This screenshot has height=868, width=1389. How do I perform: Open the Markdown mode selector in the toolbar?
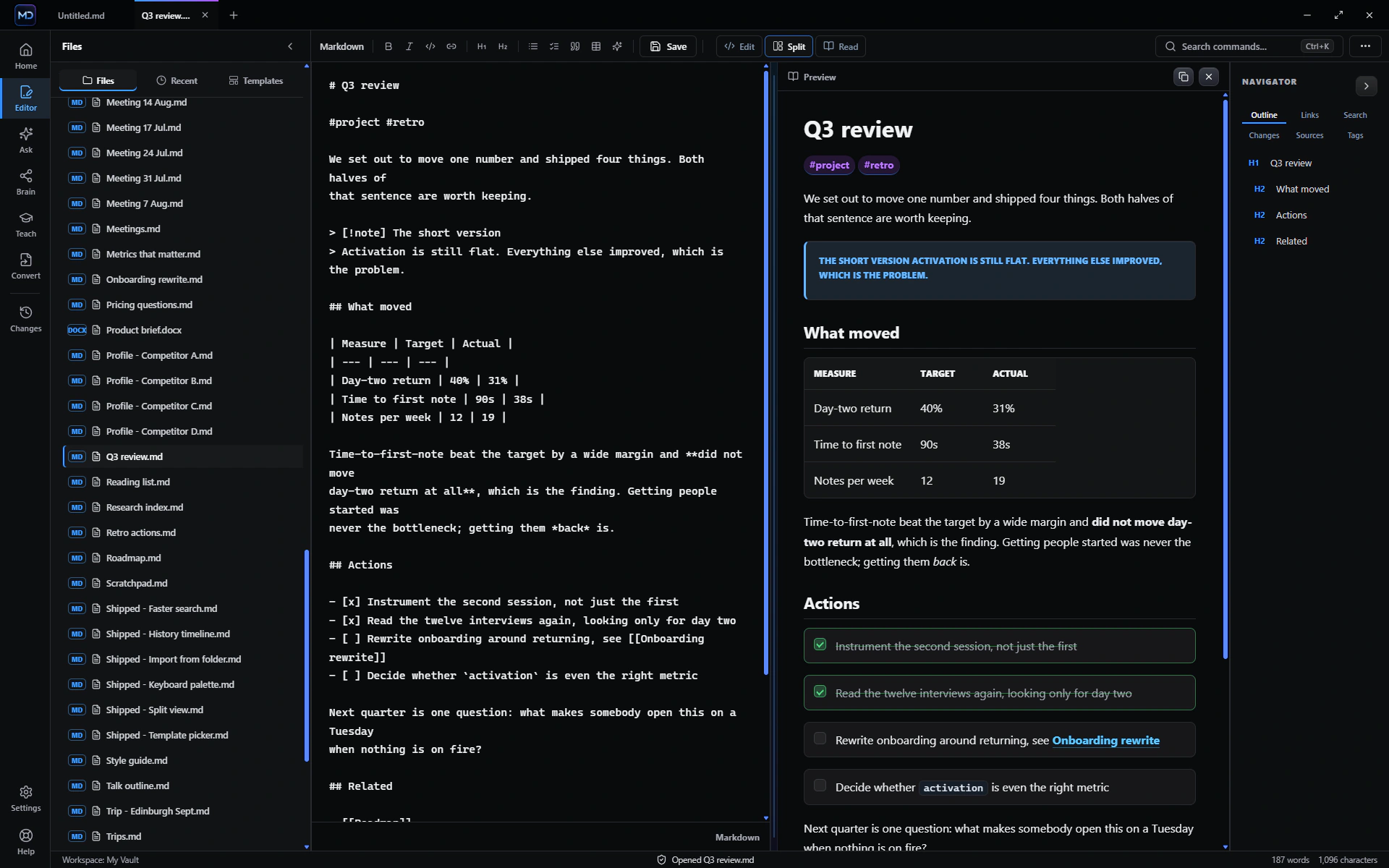pos(341,46)
